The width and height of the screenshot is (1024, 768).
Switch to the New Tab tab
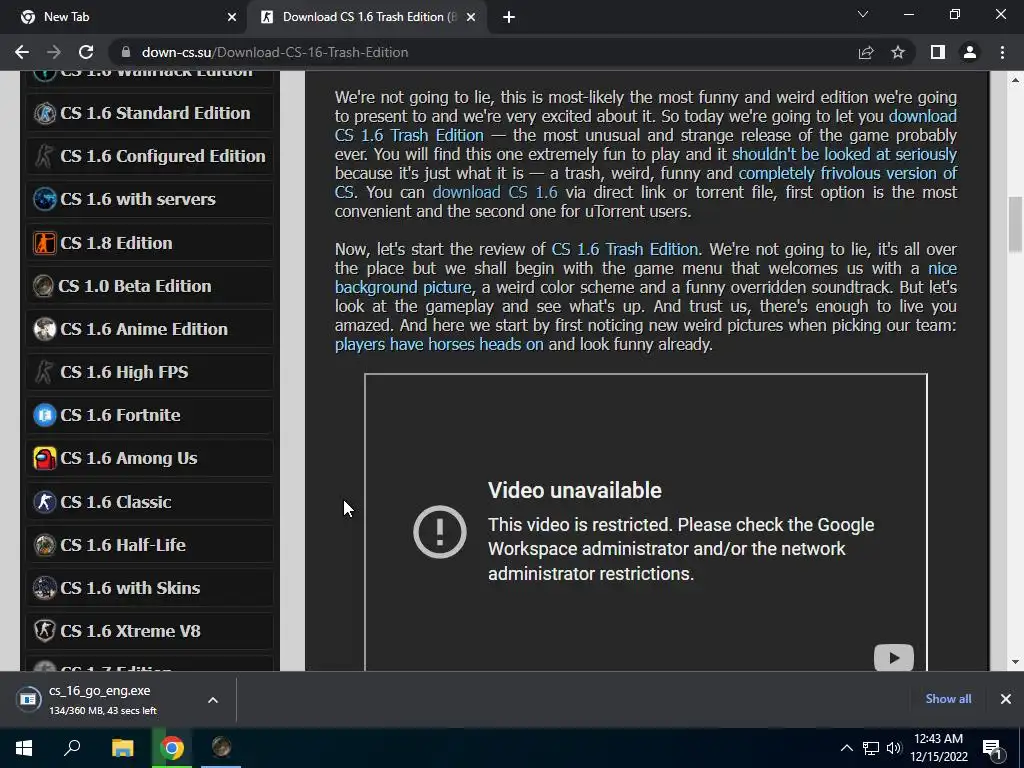[x=124, y=17]
